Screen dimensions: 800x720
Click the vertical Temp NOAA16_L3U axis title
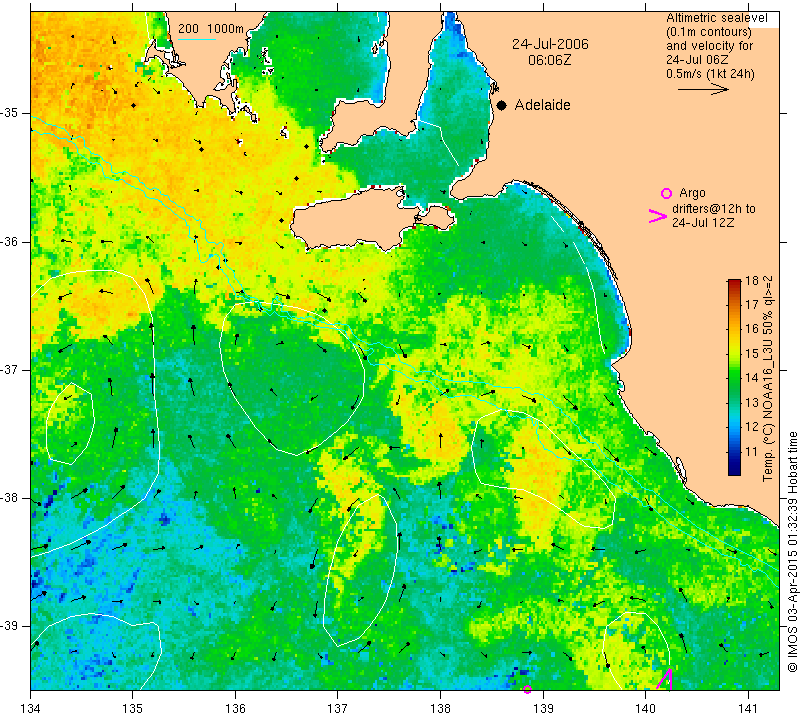768,378
